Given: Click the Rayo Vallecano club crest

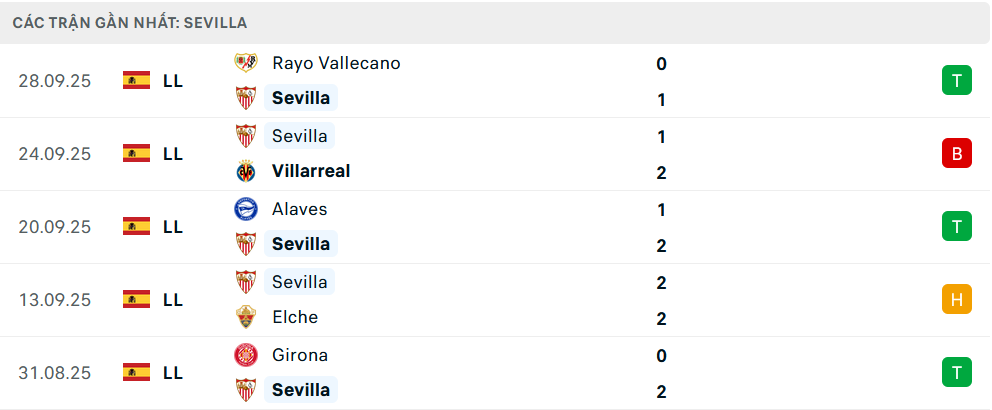Looking at the screenshot, I should pos(245,63).
